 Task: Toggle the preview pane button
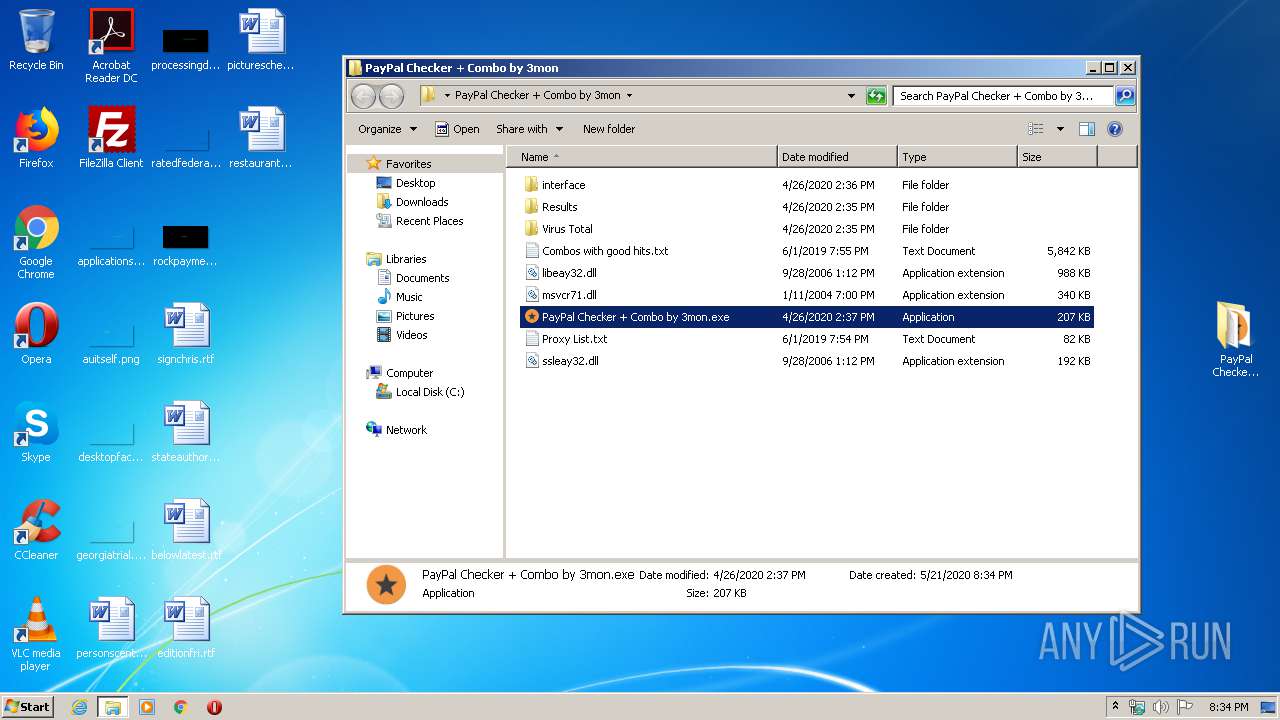(1087, 129)
